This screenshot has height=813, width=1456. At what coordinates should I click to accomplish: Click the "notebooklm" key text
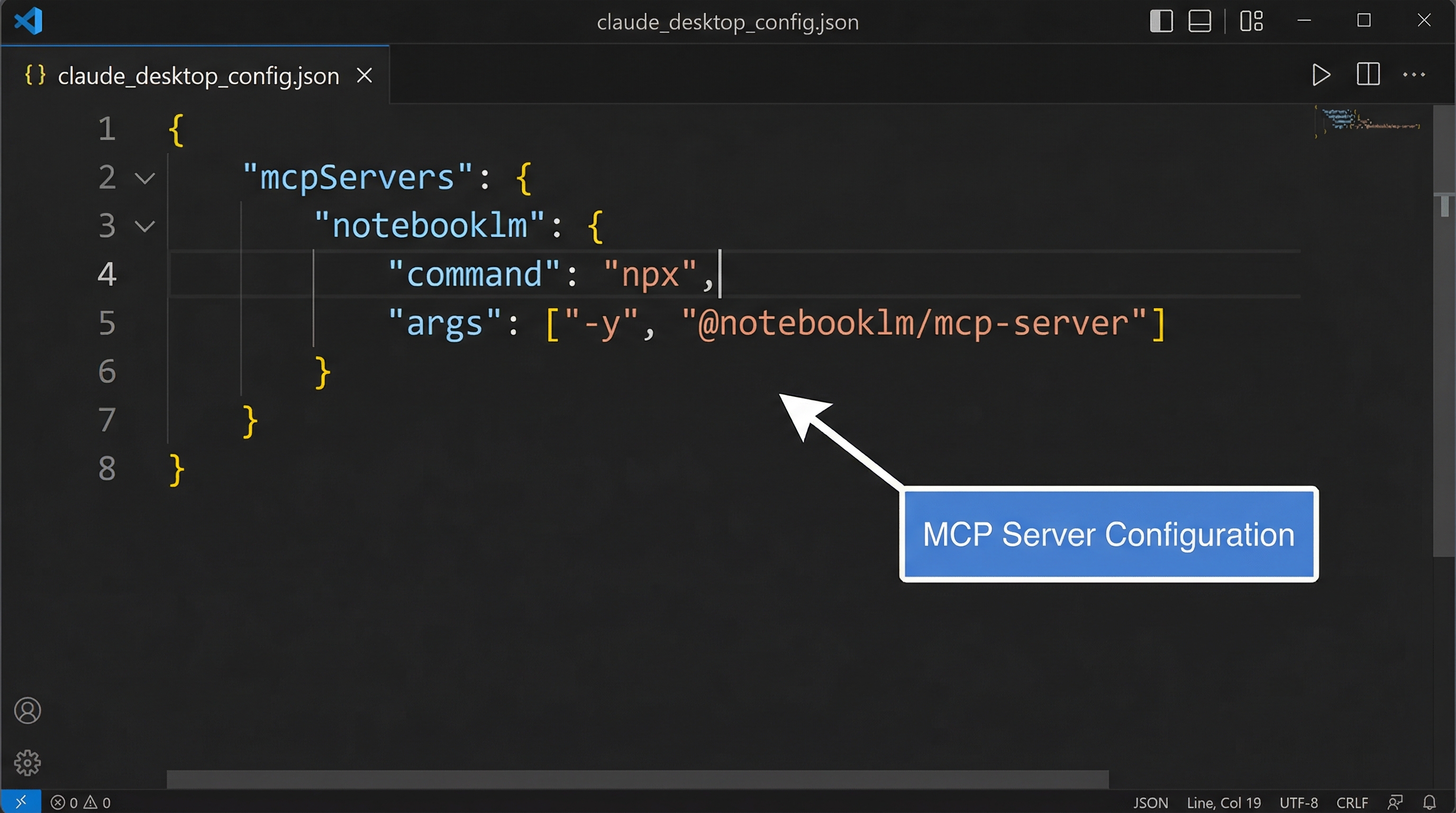tap(430, 225)
